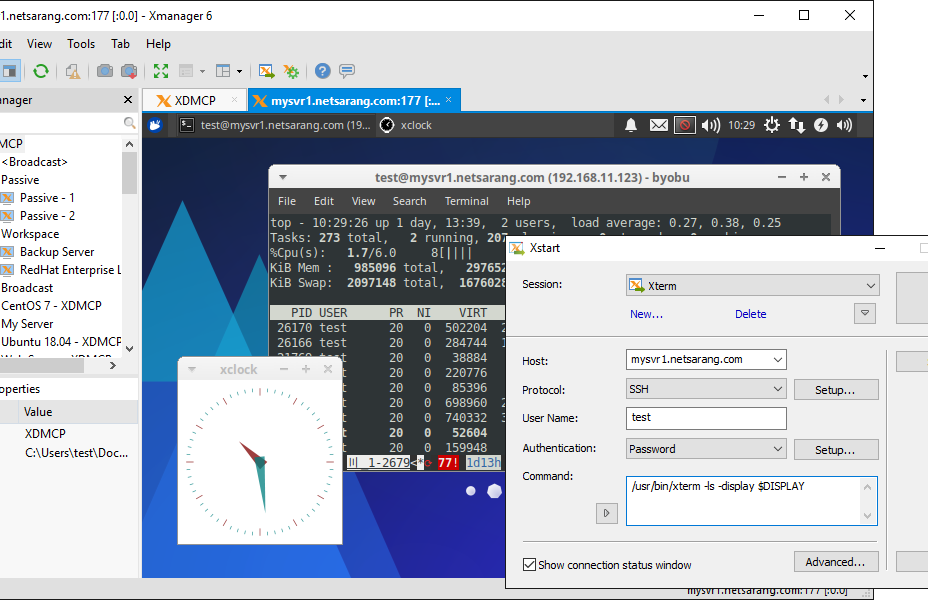Enter full screen with the green arrows icon

(x=161, y=71)
